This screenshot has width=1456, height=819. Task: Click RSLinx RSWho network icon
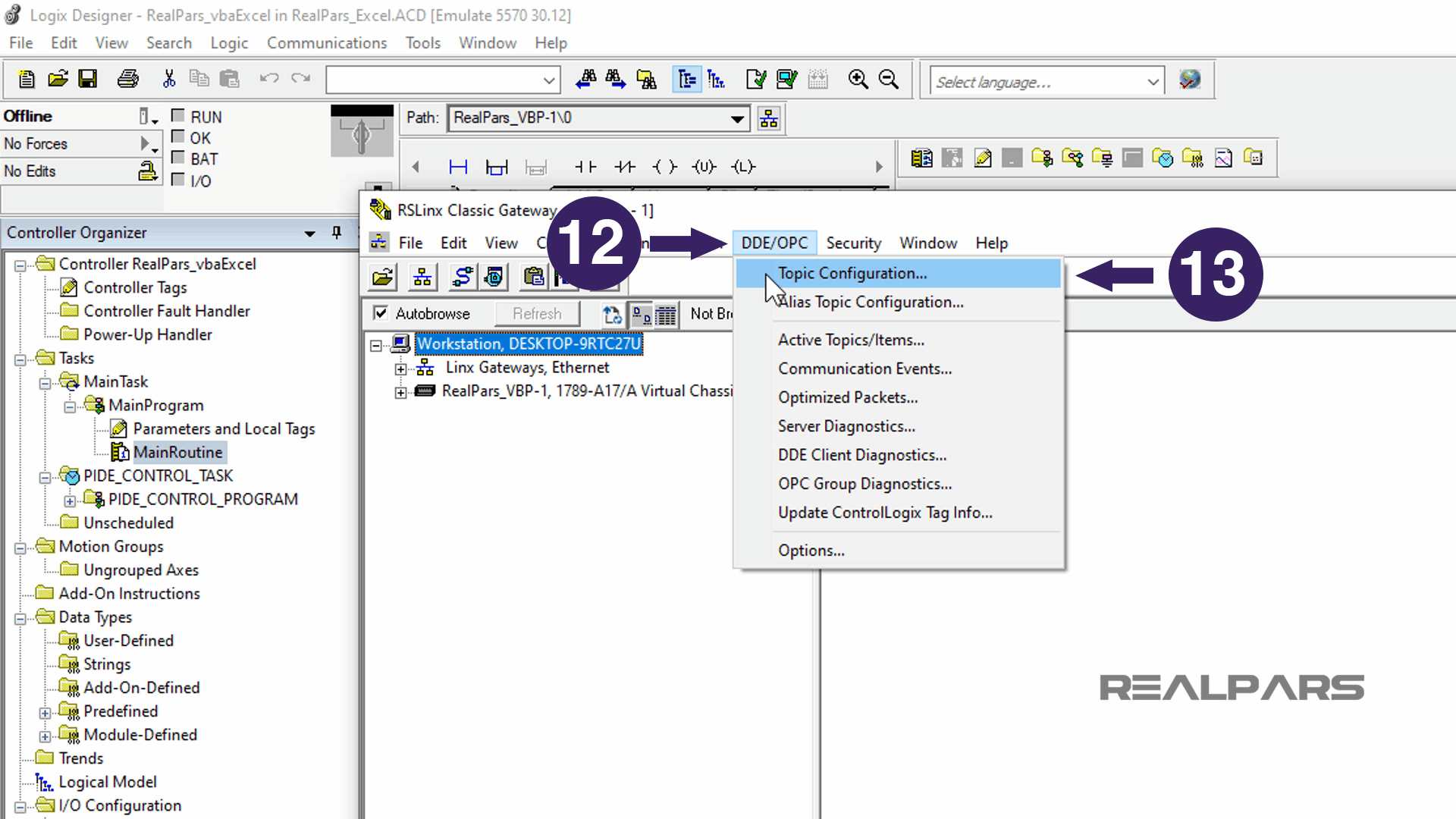point(422,277)
